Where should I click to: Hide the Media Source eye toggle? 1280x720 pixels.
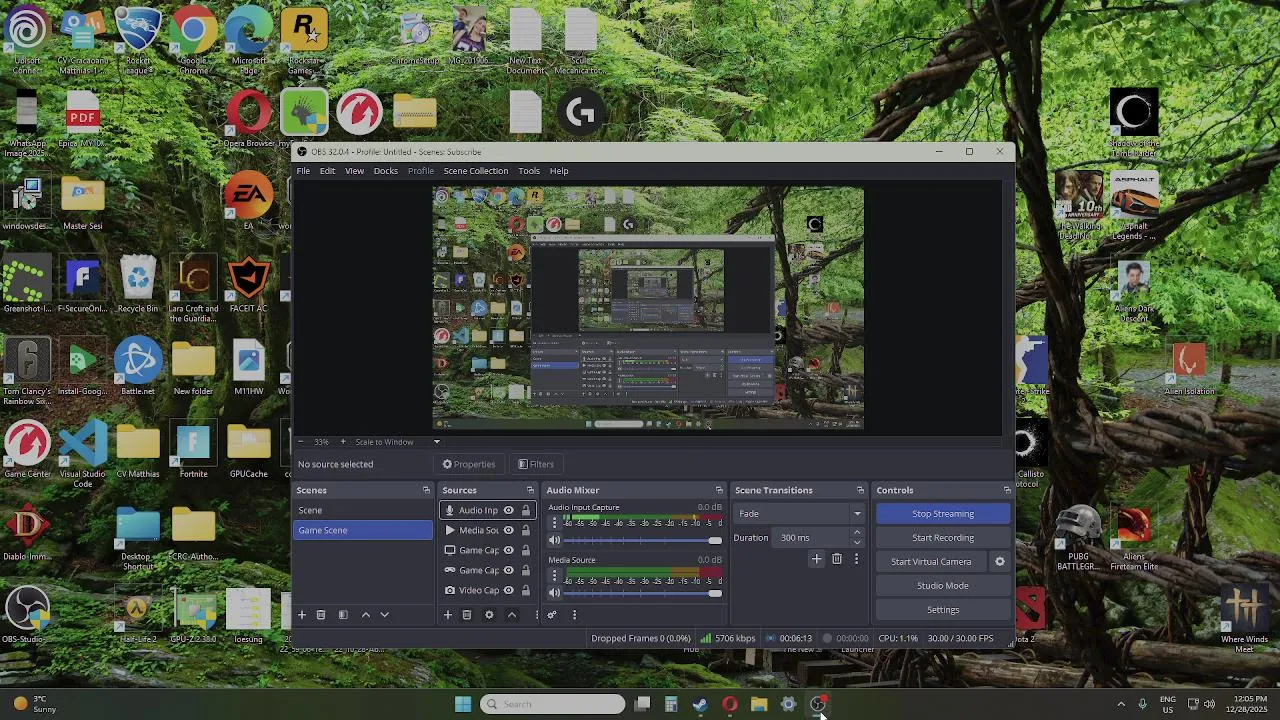click(508, 530)
